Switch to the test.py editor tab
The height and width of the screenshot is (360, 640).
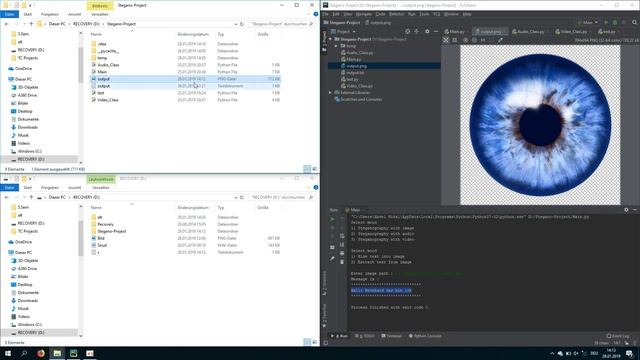click(608, 31)
